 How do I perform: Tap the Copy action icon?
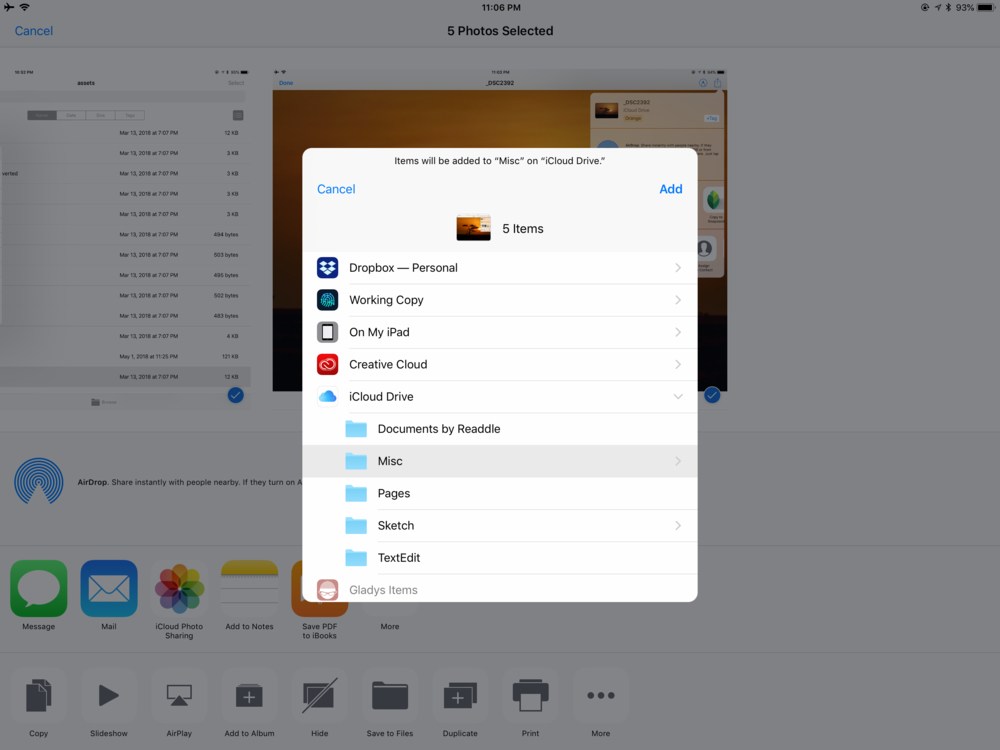click(x=38, y=695)
